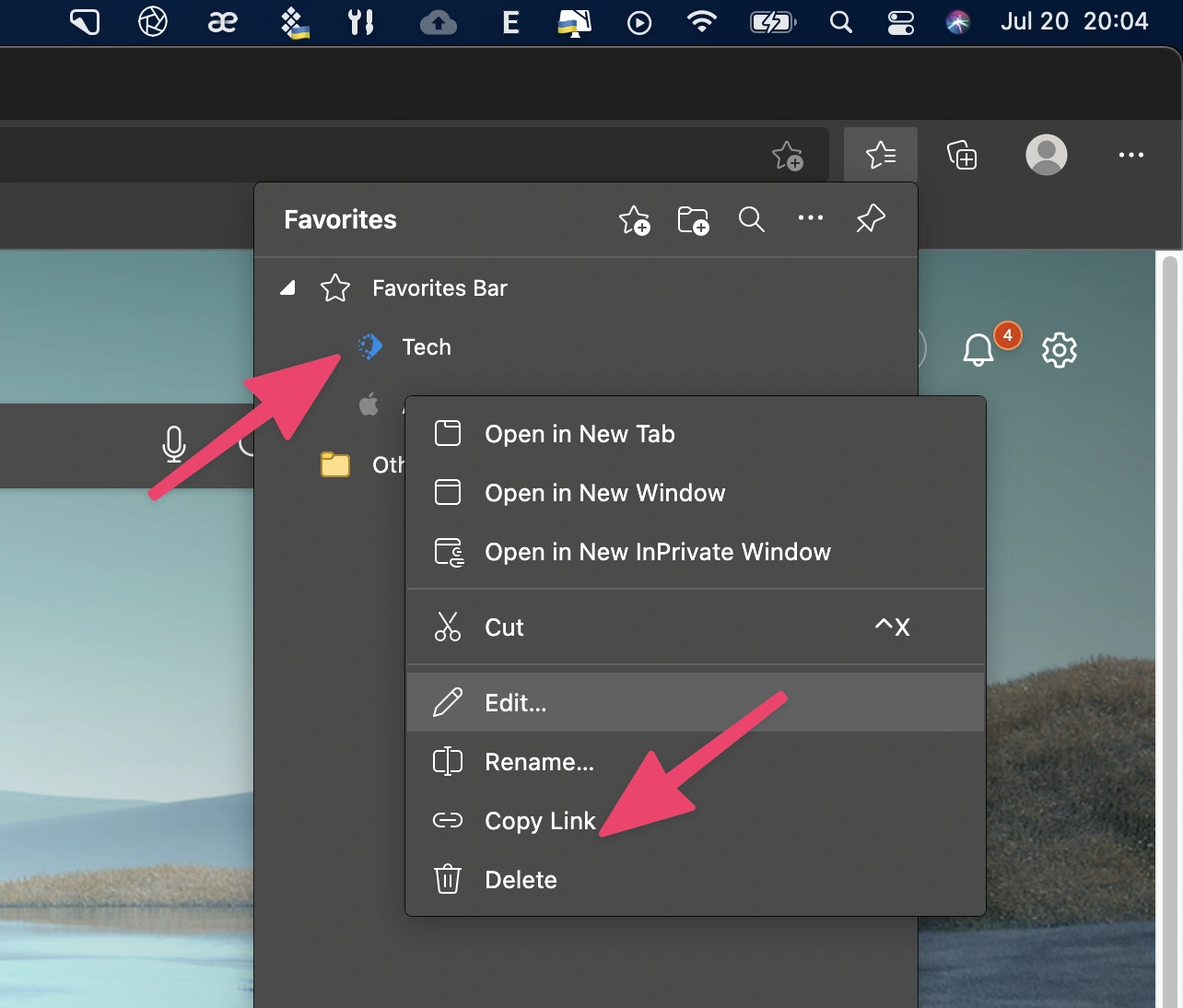1183x1008 pixels.
Task: Click the diamond-dots menu bar icon
Action: pyautogui.click(x=294, y=22)
